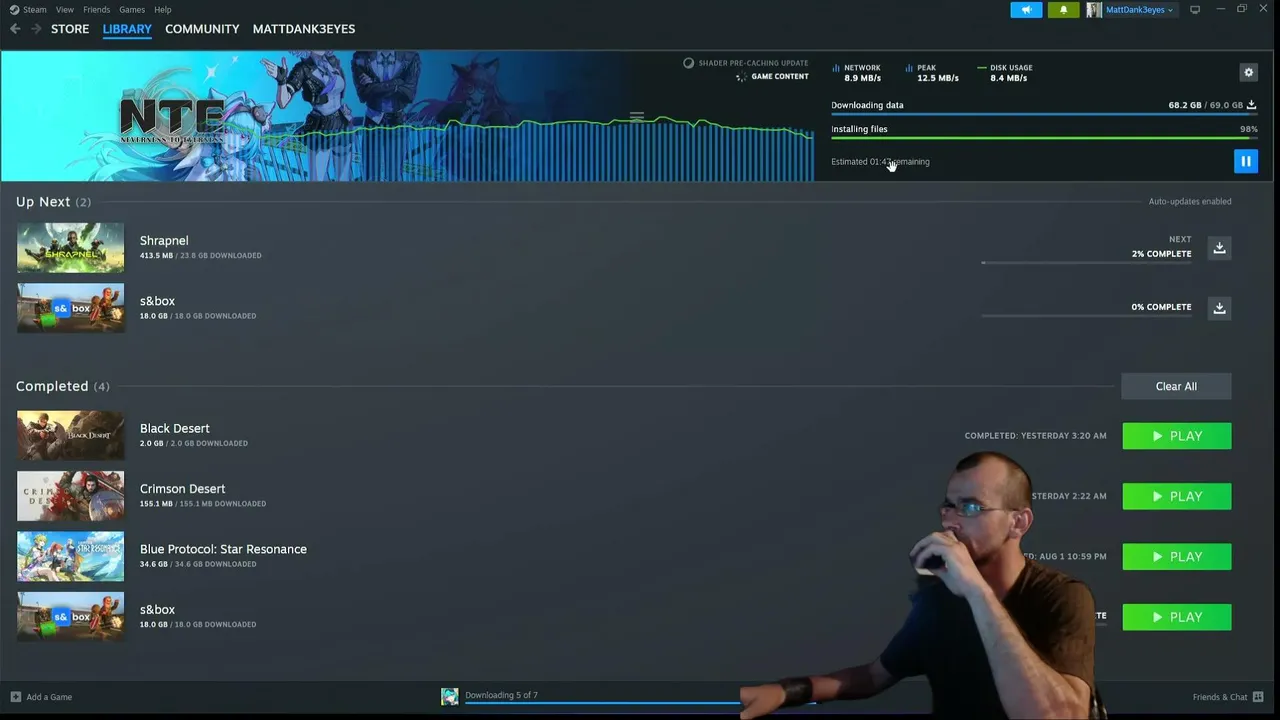Open the Shrapnel thumbnail in Up Next
Screen dimensions: 1280x720
(x=70, y=248)
